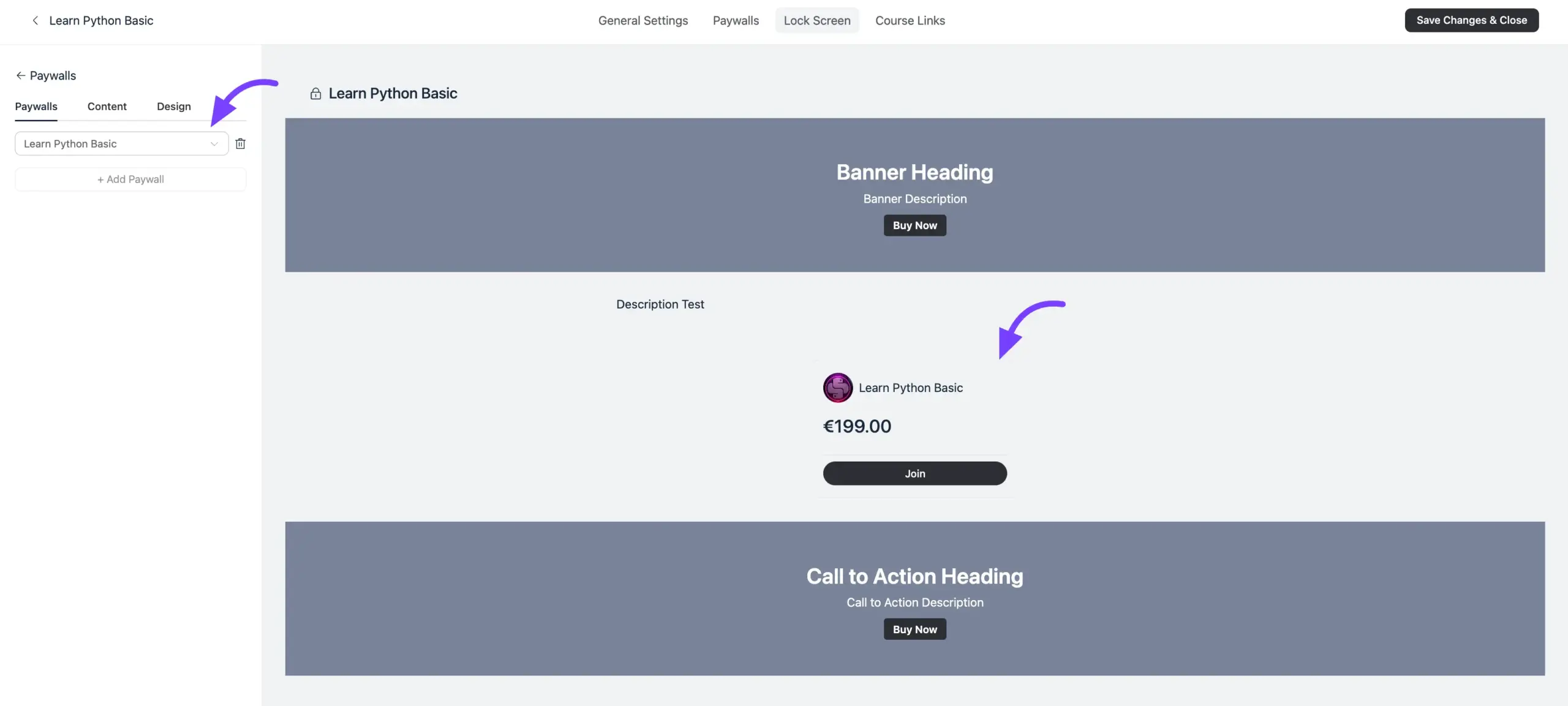Open the General Settings tab

click(x=643, y=21)
